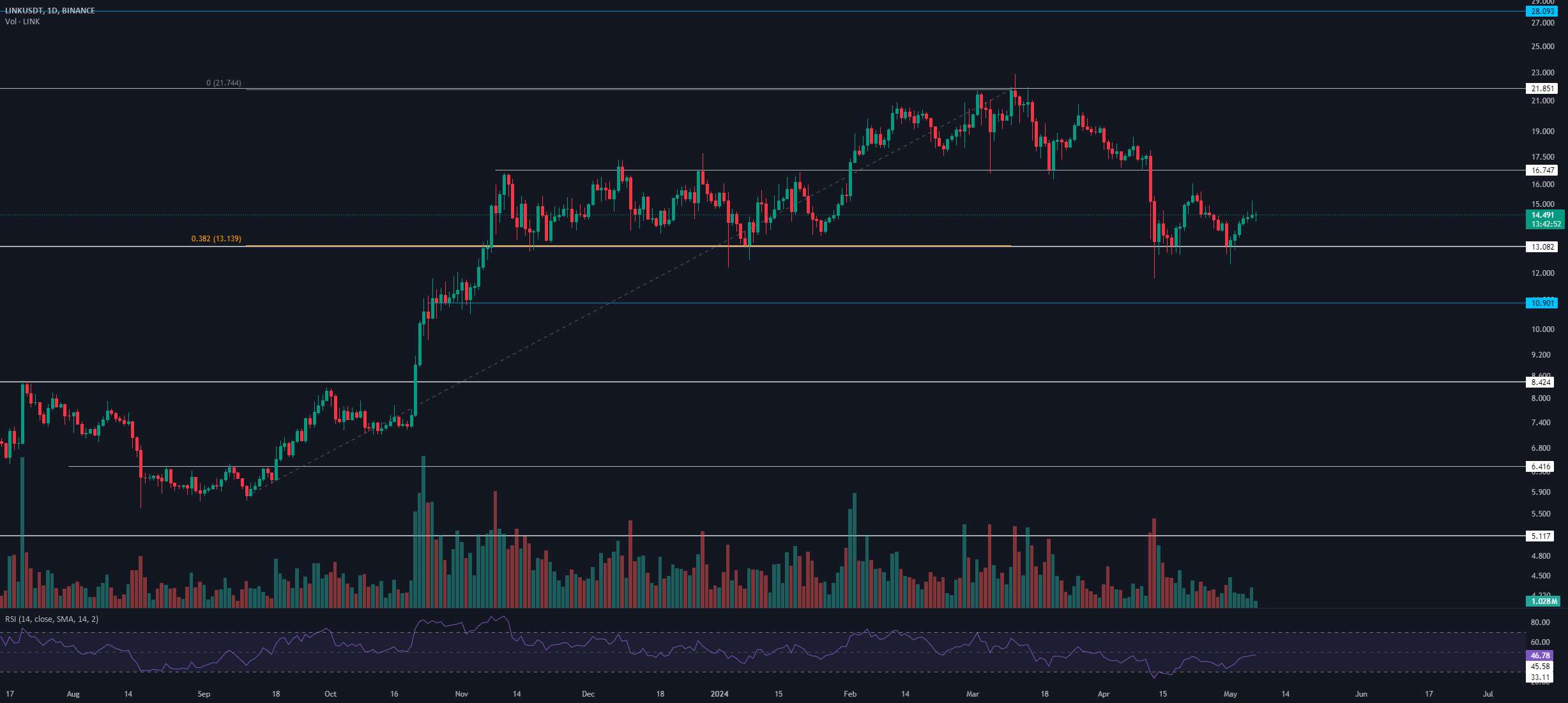Click the blue 10.901 price label

(x=1542, y=303)
